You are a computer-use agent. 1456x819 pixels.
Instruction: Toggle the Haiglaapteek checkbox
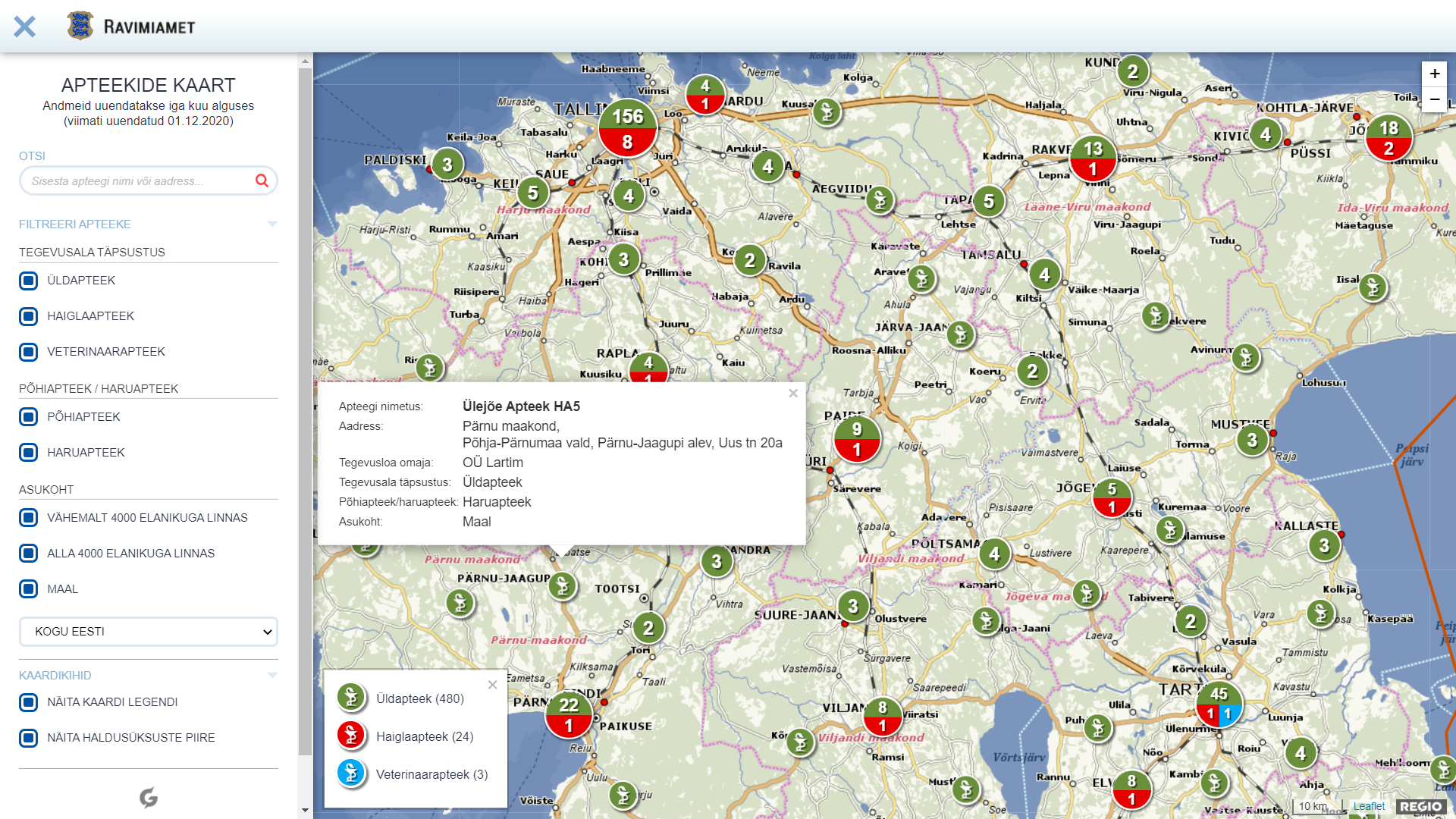pos(29,316)
